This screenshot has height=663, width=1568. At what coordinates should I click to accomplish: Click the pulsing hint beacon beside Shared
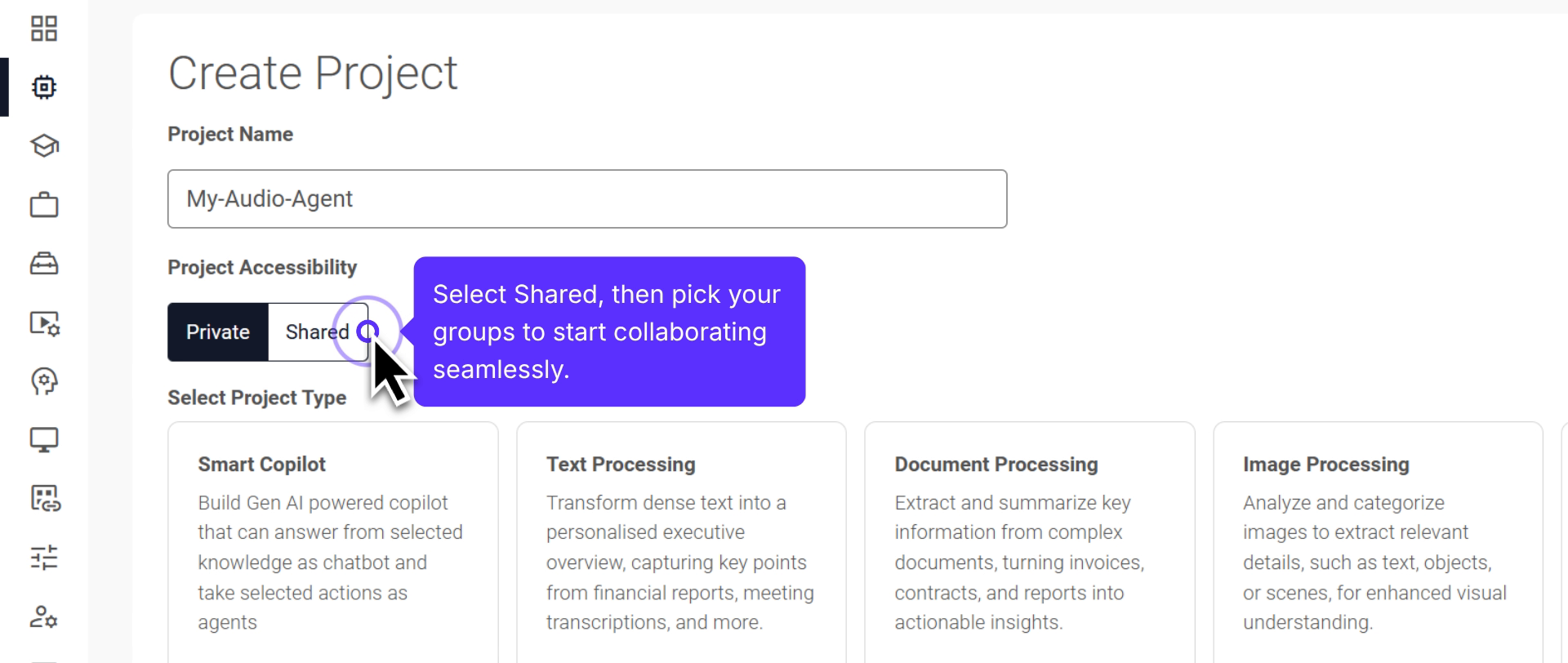click(x=367, y=331)
